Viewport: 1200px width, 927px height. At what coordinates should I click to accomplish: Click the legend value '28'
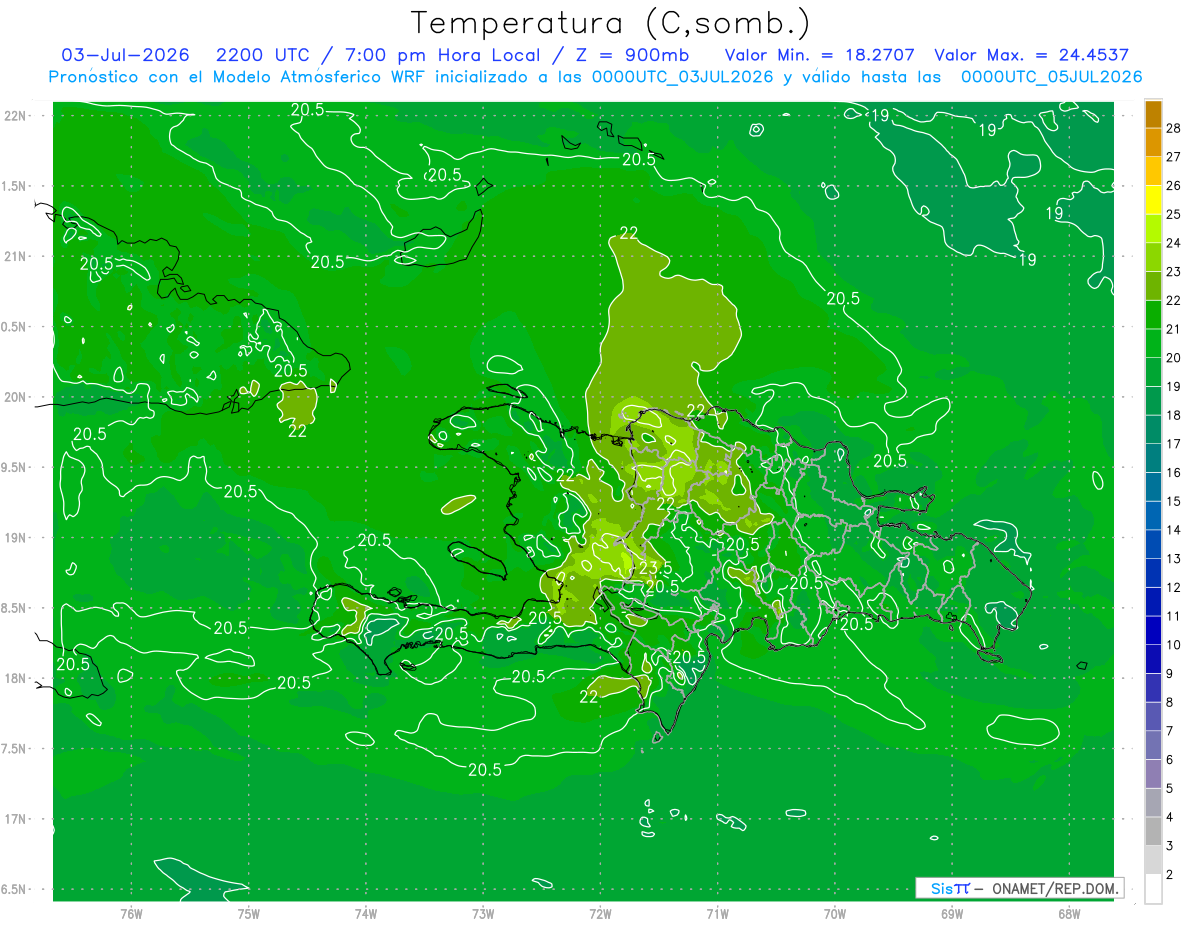click(x=1173, y=128)
